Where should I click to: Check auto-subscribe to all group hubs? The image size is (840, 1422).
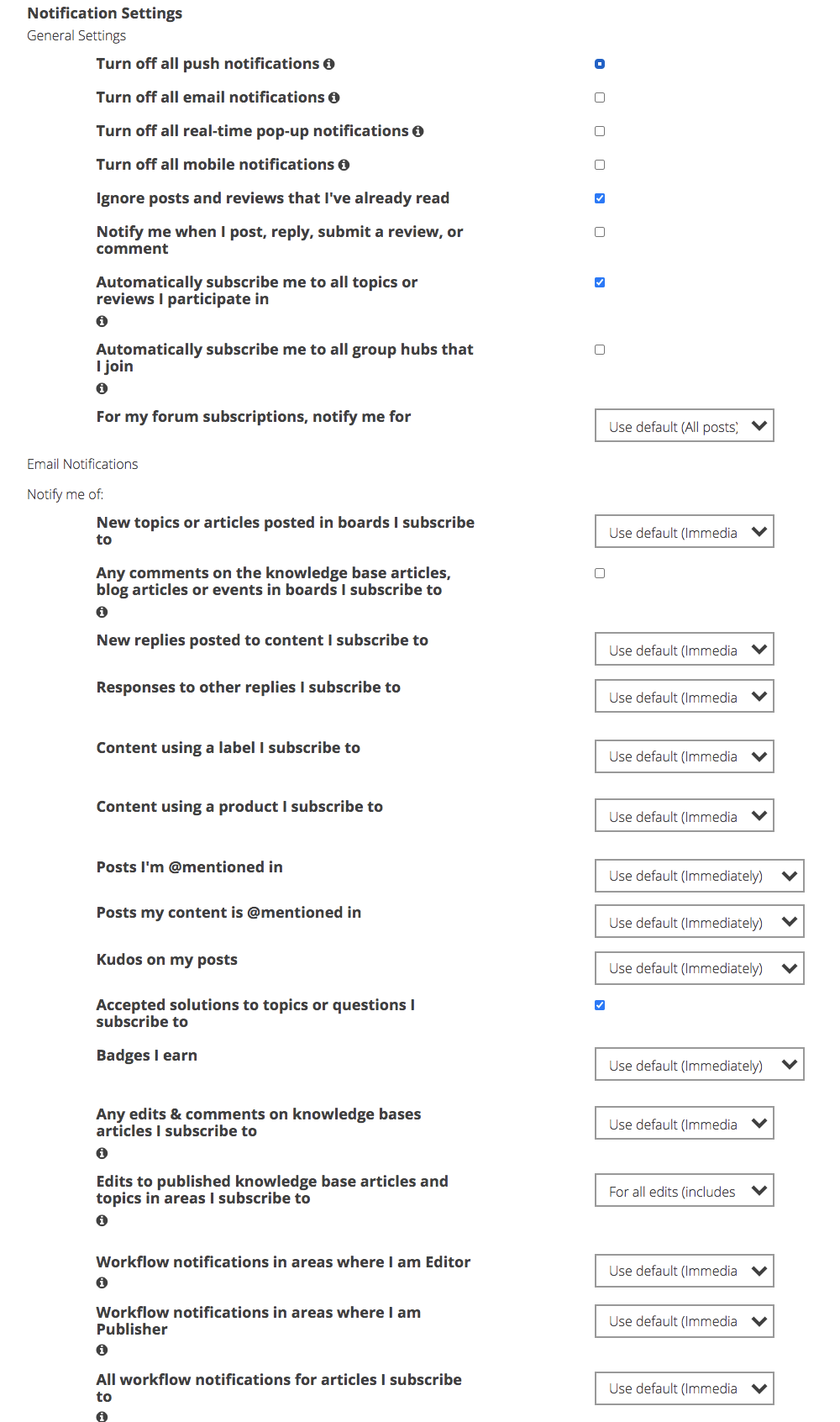(x=600, y=350)
